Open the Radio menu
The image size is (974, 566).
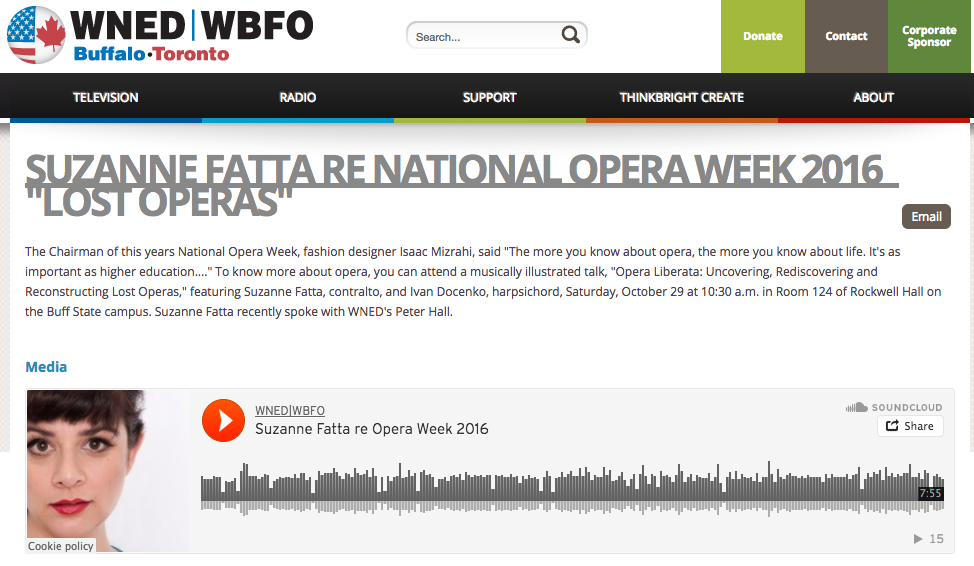click(298, 98)
